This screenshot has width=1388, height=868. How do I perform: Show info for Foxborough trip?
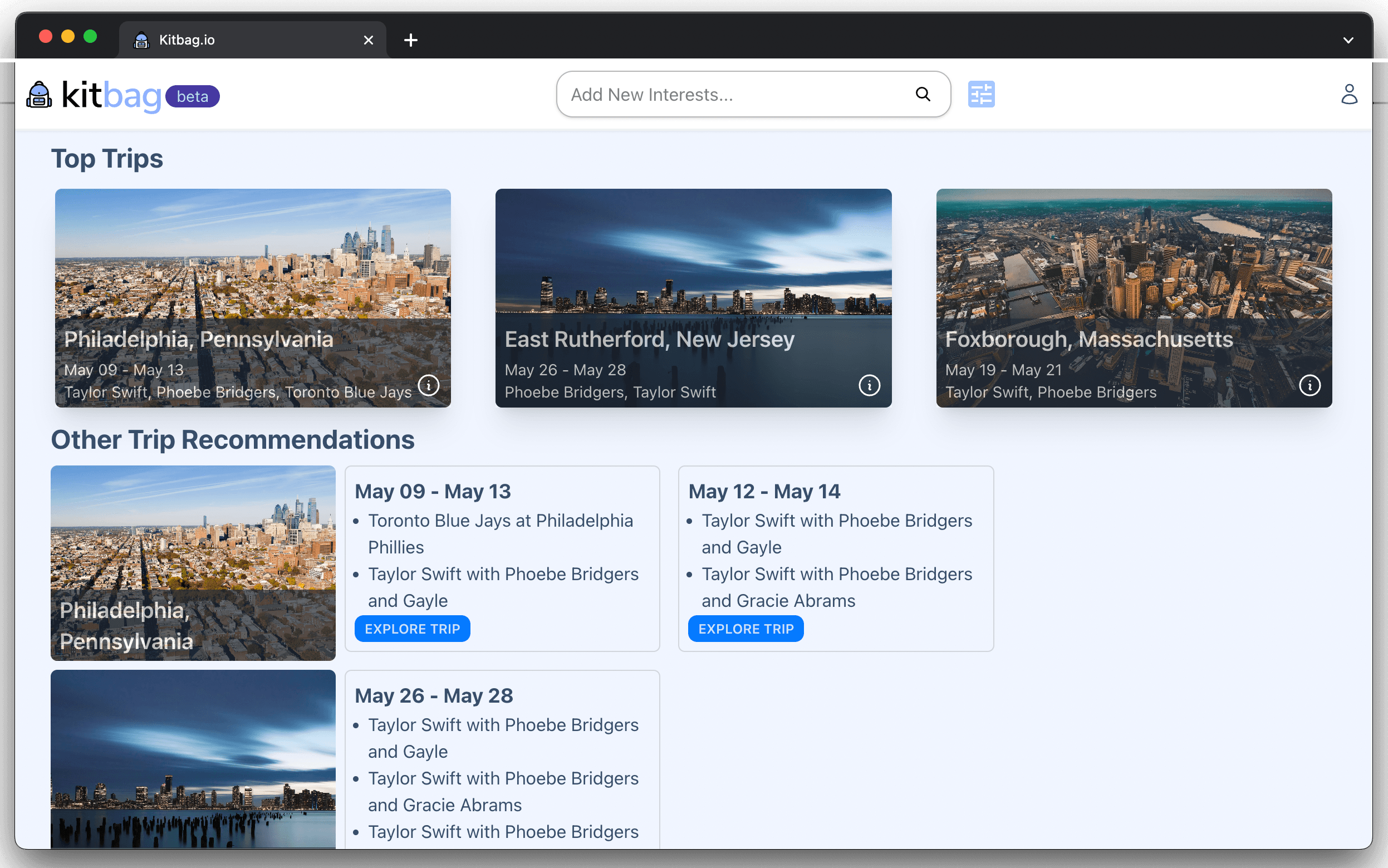1309,385
